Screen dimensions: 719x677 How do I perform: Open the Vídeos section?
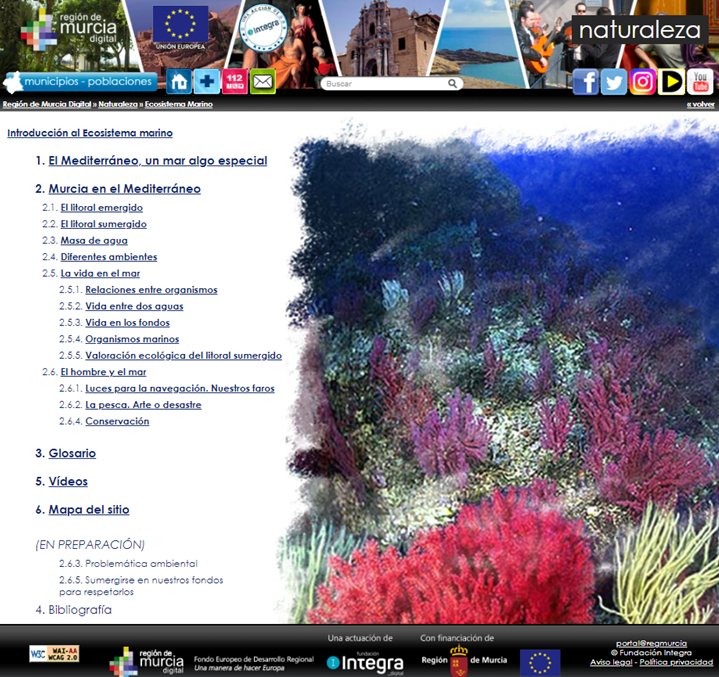[x=68, y=481]
